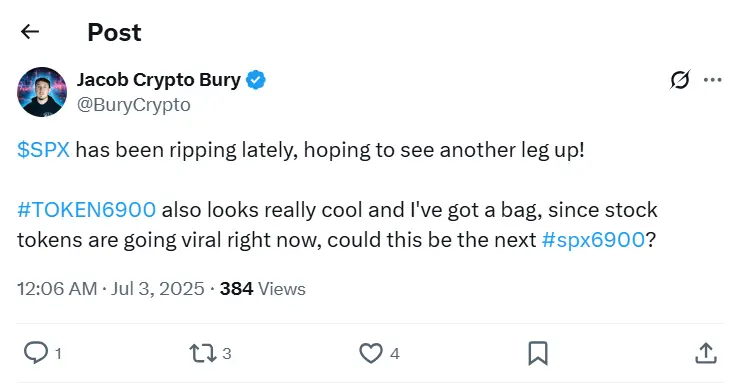The height and width of the screenshot is (384, 734).
Task: Like the post with the heart icon
Action: click(371, 353)
